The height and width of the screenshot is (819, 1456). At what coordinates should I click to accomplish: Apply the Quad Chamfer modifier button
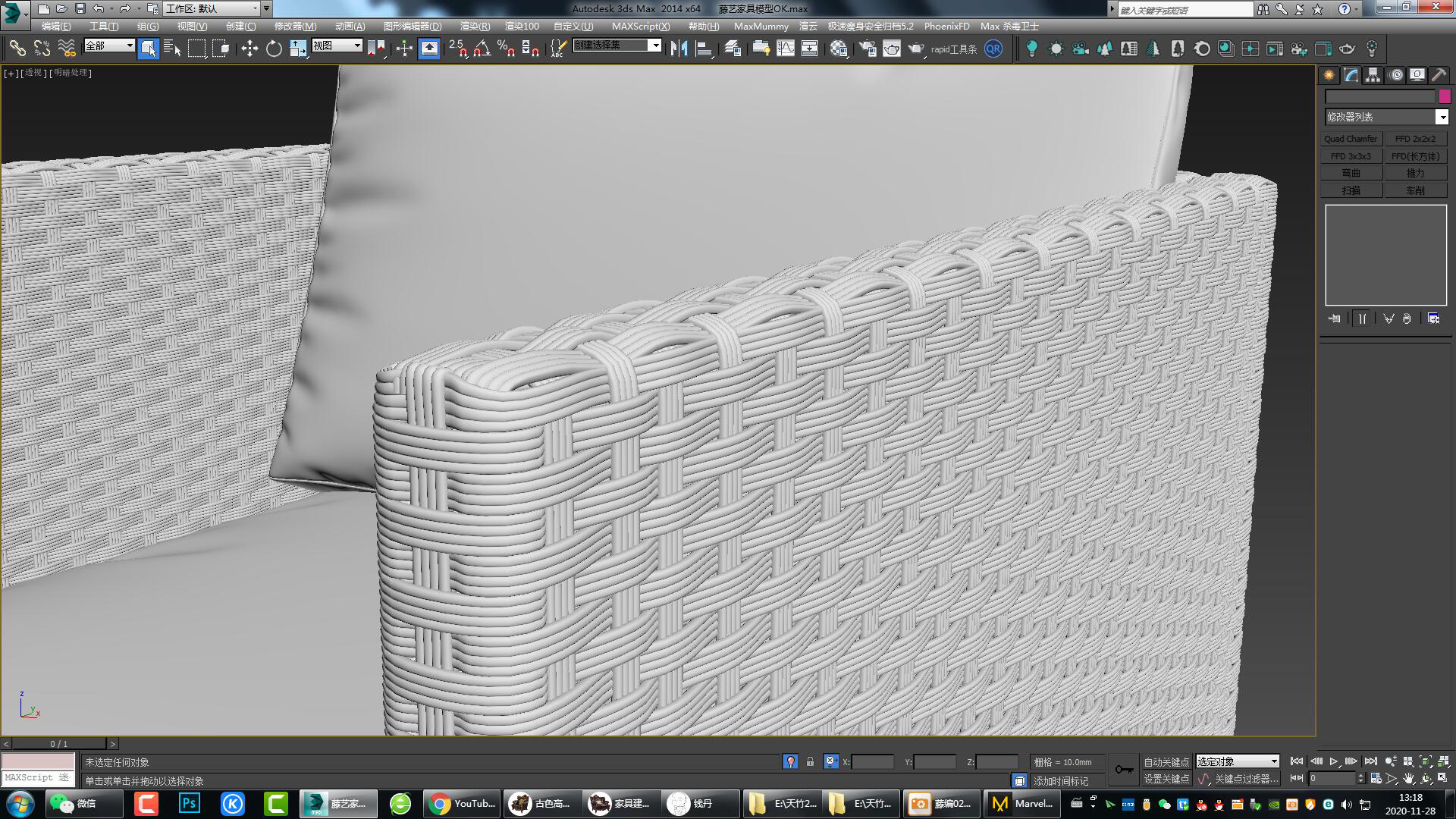tap(1351, 139)
